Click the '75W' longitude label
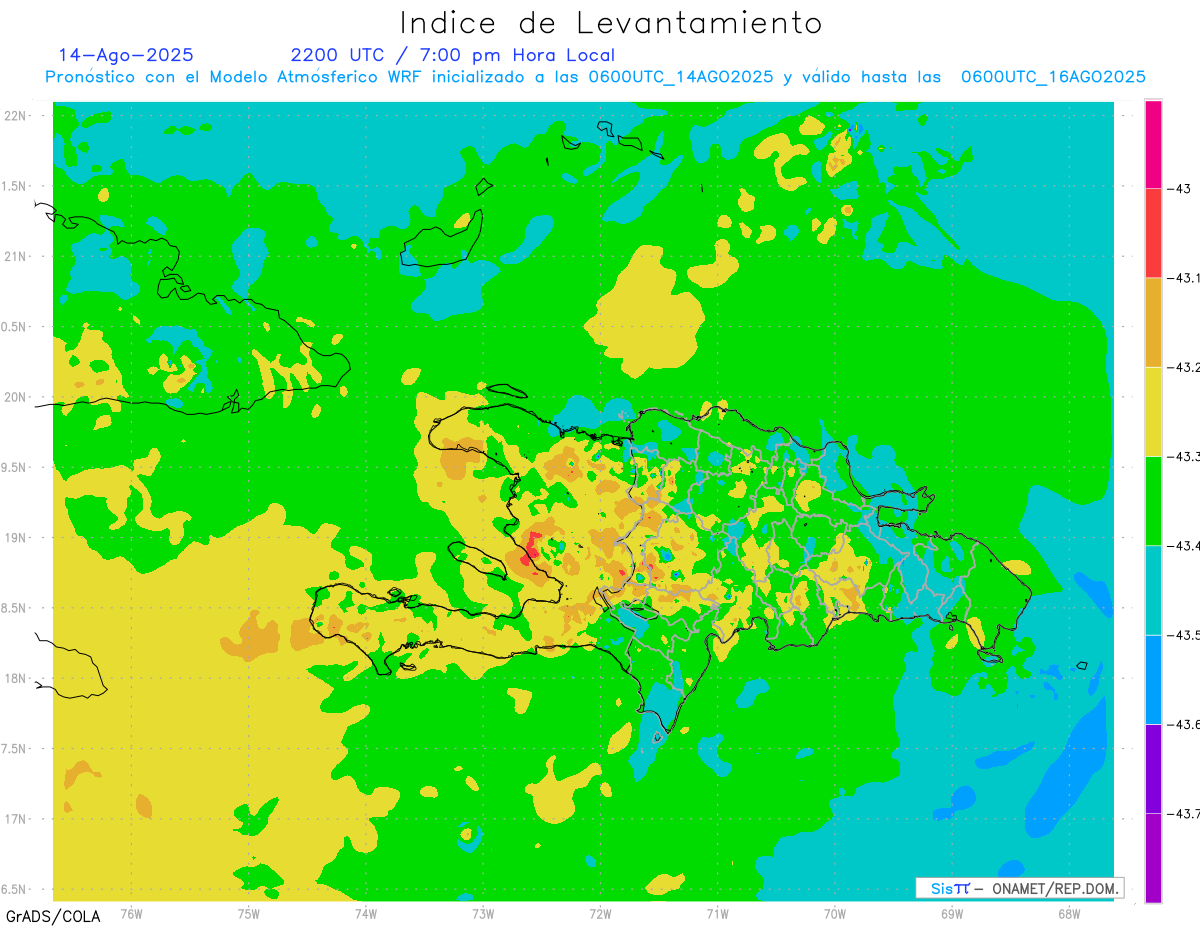This screenshot has width=1200, height=927. pyautogui.click(x=248, y=913)
